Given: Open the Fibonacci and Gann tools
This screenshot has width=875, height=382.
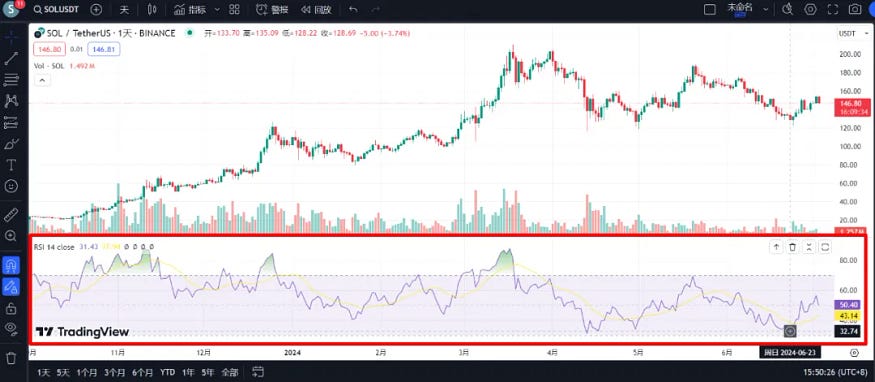Looking at the screenshot, I should point(11,80).
